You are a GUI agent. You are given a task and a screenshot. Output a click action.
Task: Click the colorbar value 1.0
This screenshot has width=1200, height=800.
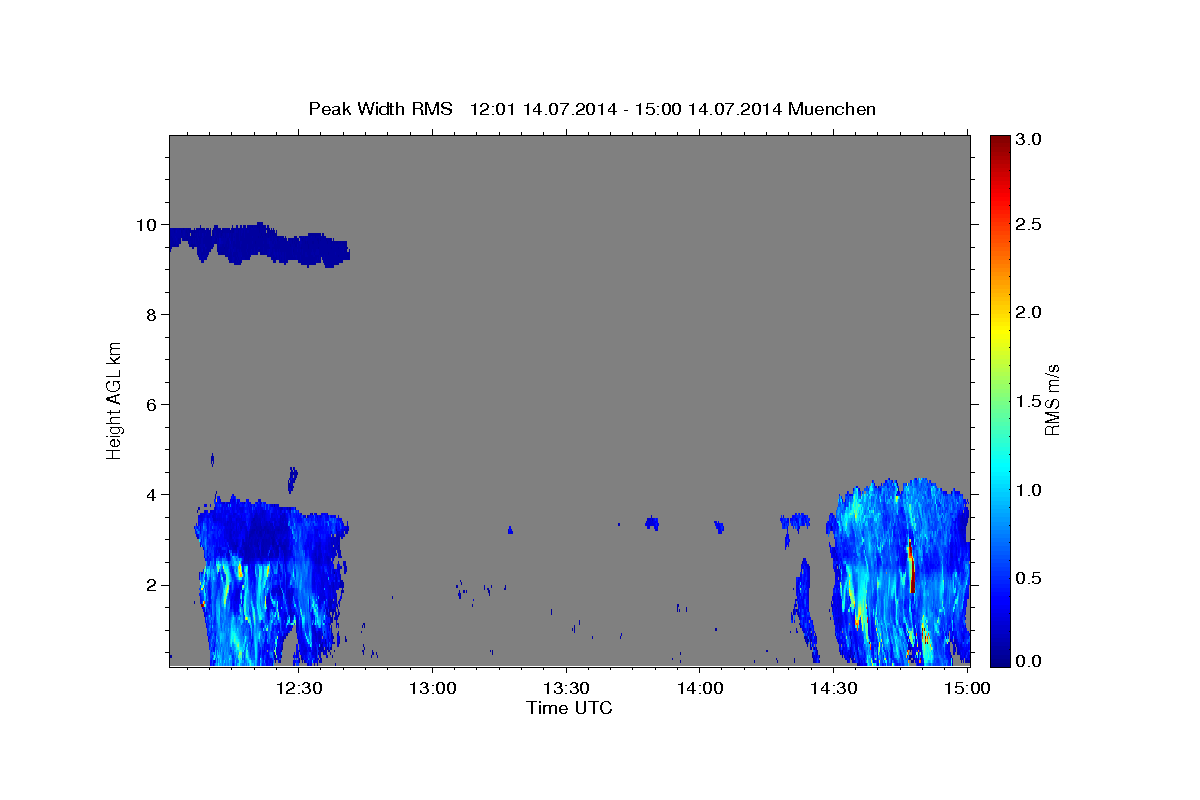1029,490
